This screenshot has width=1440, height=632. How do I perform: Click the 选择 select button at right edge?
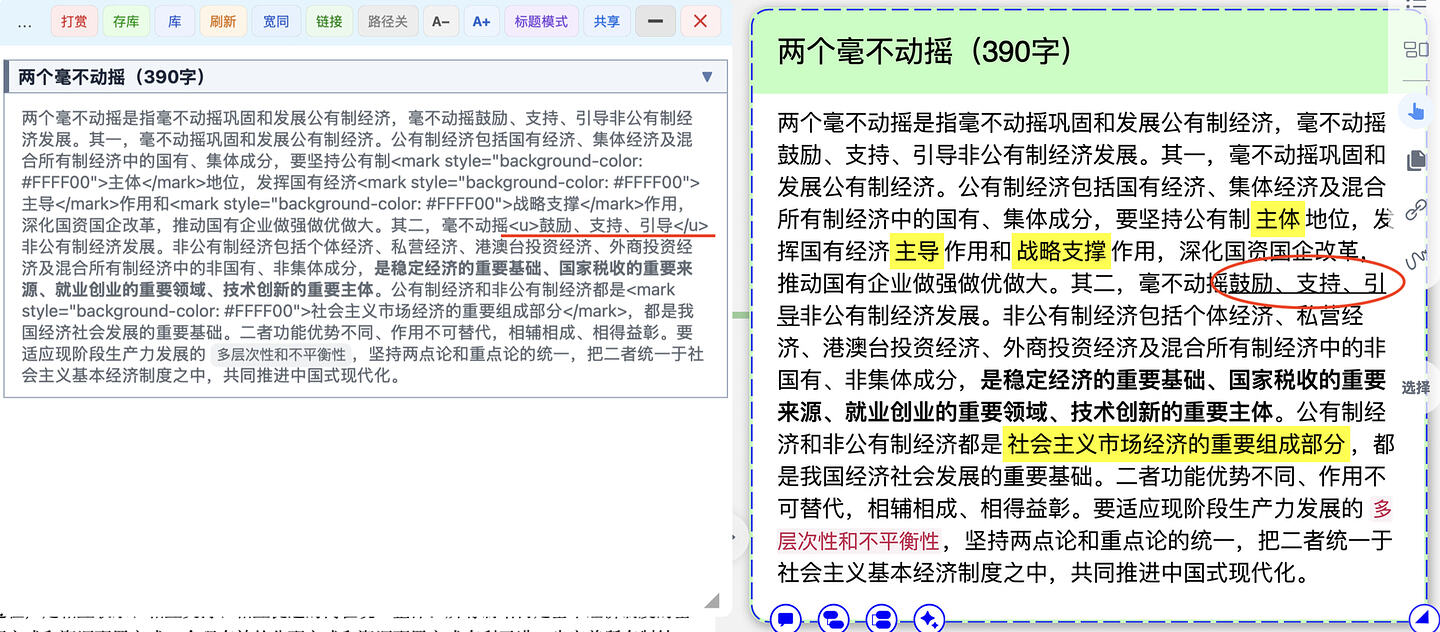(1415, 388)
